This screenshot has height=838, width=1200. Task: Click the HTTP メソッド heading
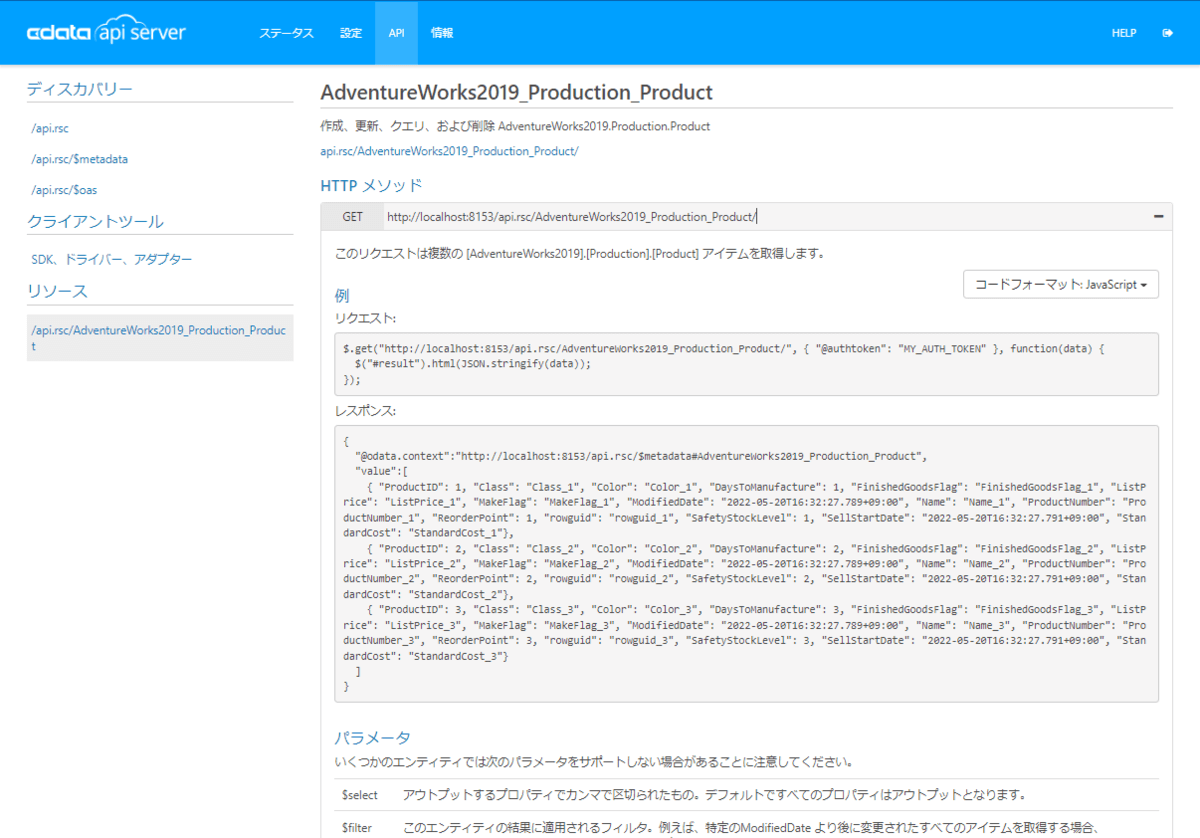pyautogui.click(x=371, y=185)
